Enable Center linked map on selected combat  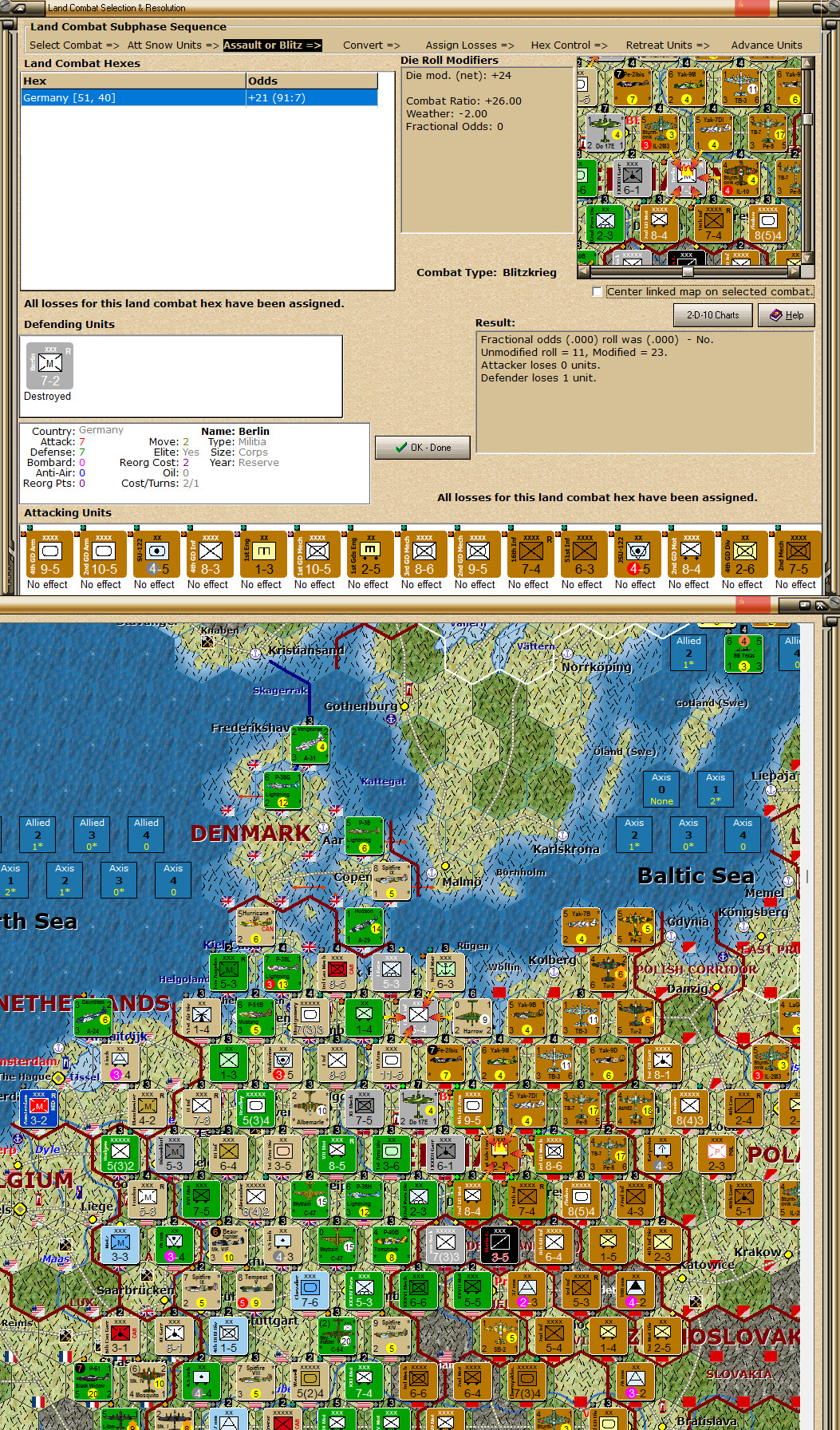click(x=597, y=292)
